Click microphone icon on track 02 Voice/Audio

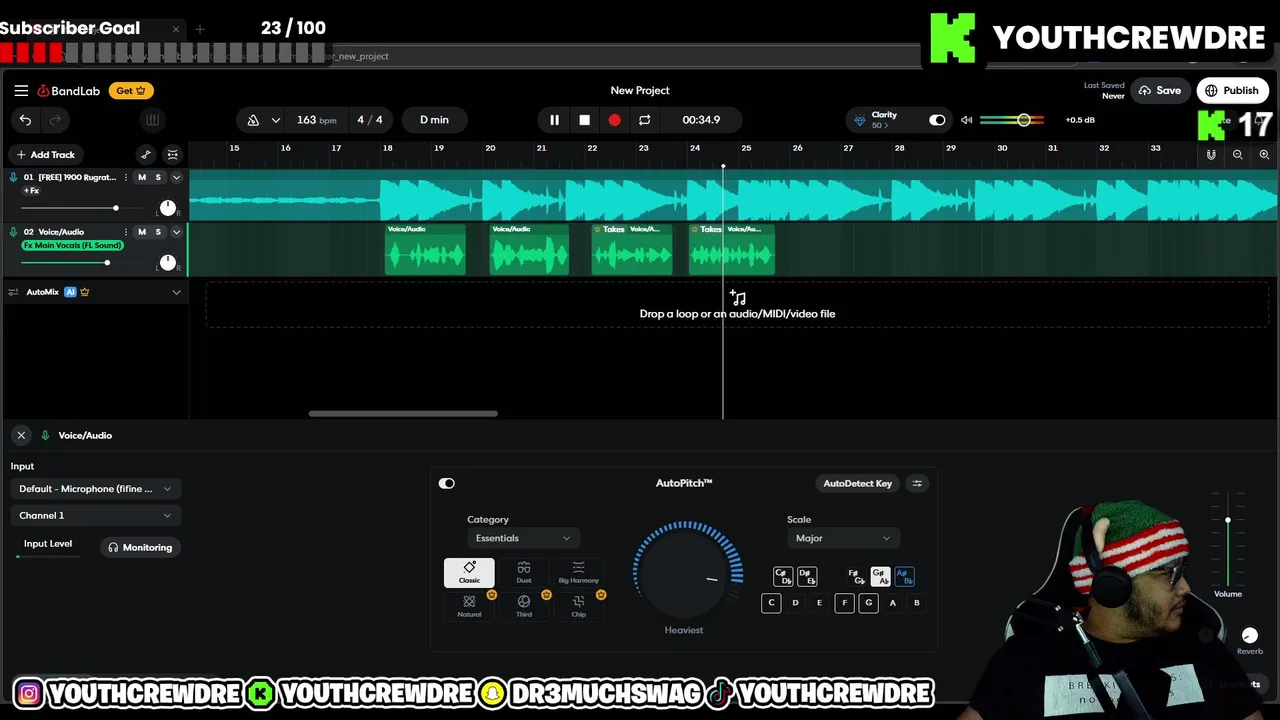pyautogui.click(x=13, y=232)
